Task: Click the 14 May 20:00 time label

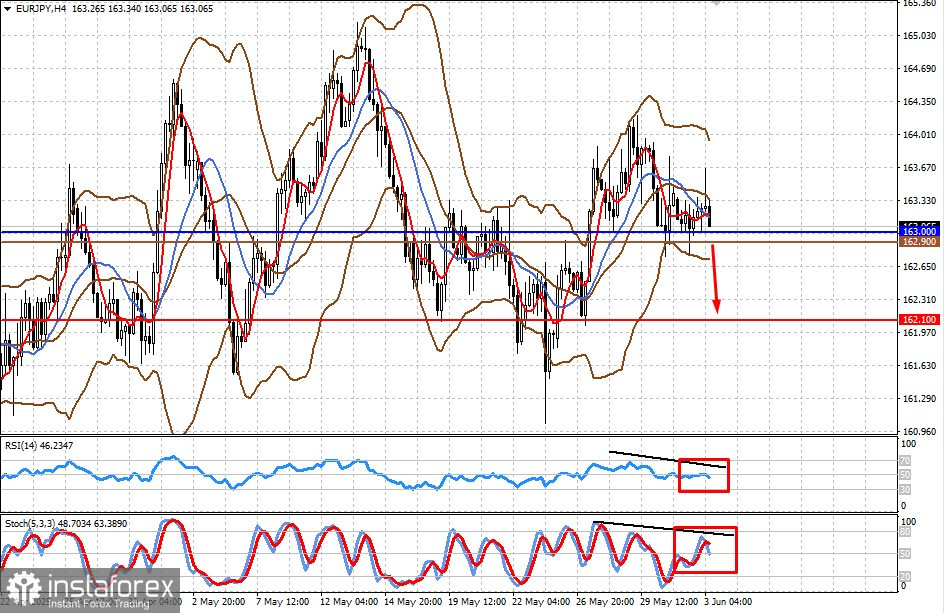Action: point(414,602)
